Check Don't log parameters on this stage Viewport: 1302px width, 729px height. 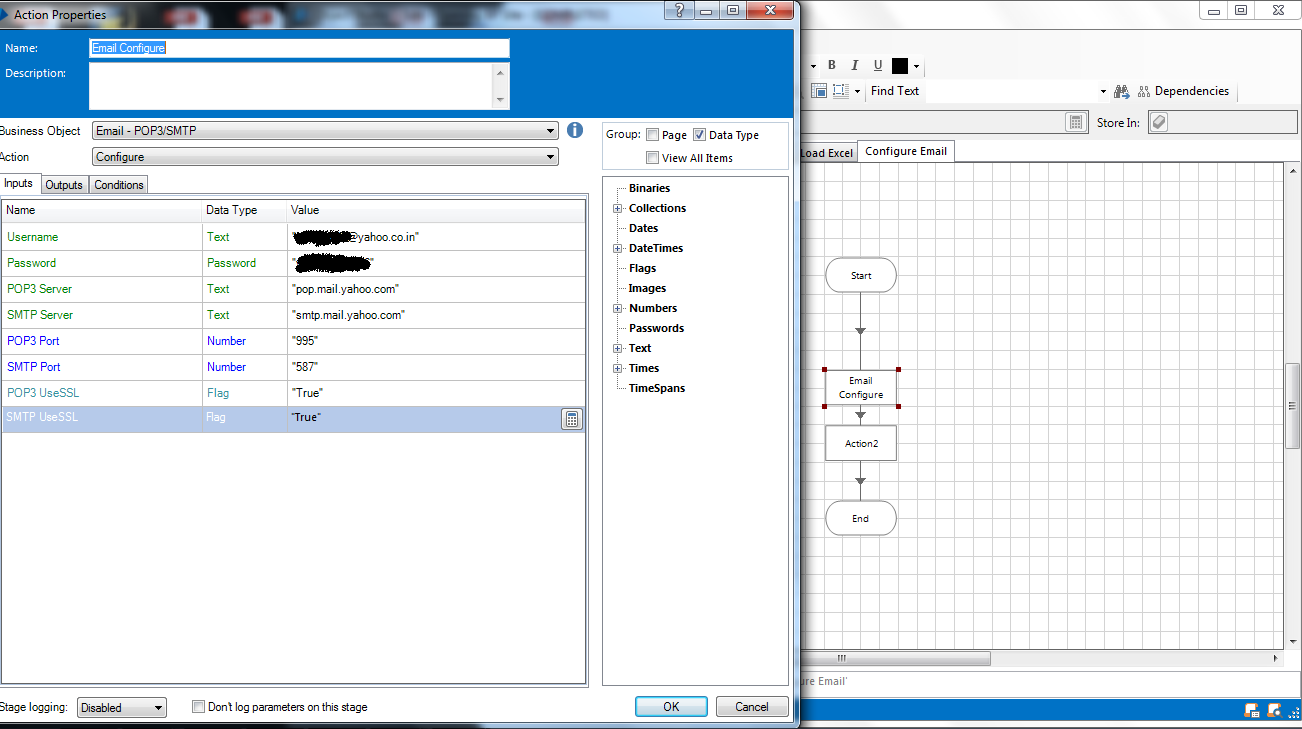tap(198, 707)
